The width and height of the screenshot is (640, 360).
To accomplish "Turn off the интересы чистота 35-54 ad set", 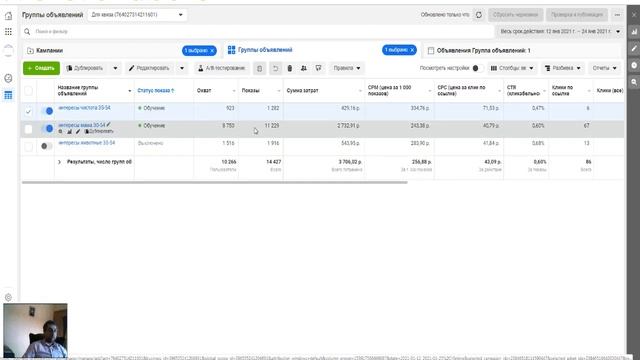I will click(x=47, y=111).
